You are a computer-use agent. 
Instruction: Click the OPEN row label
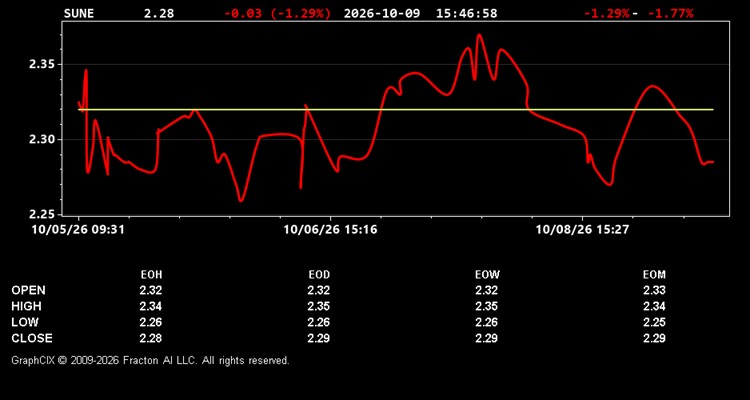tap(29, 290)
